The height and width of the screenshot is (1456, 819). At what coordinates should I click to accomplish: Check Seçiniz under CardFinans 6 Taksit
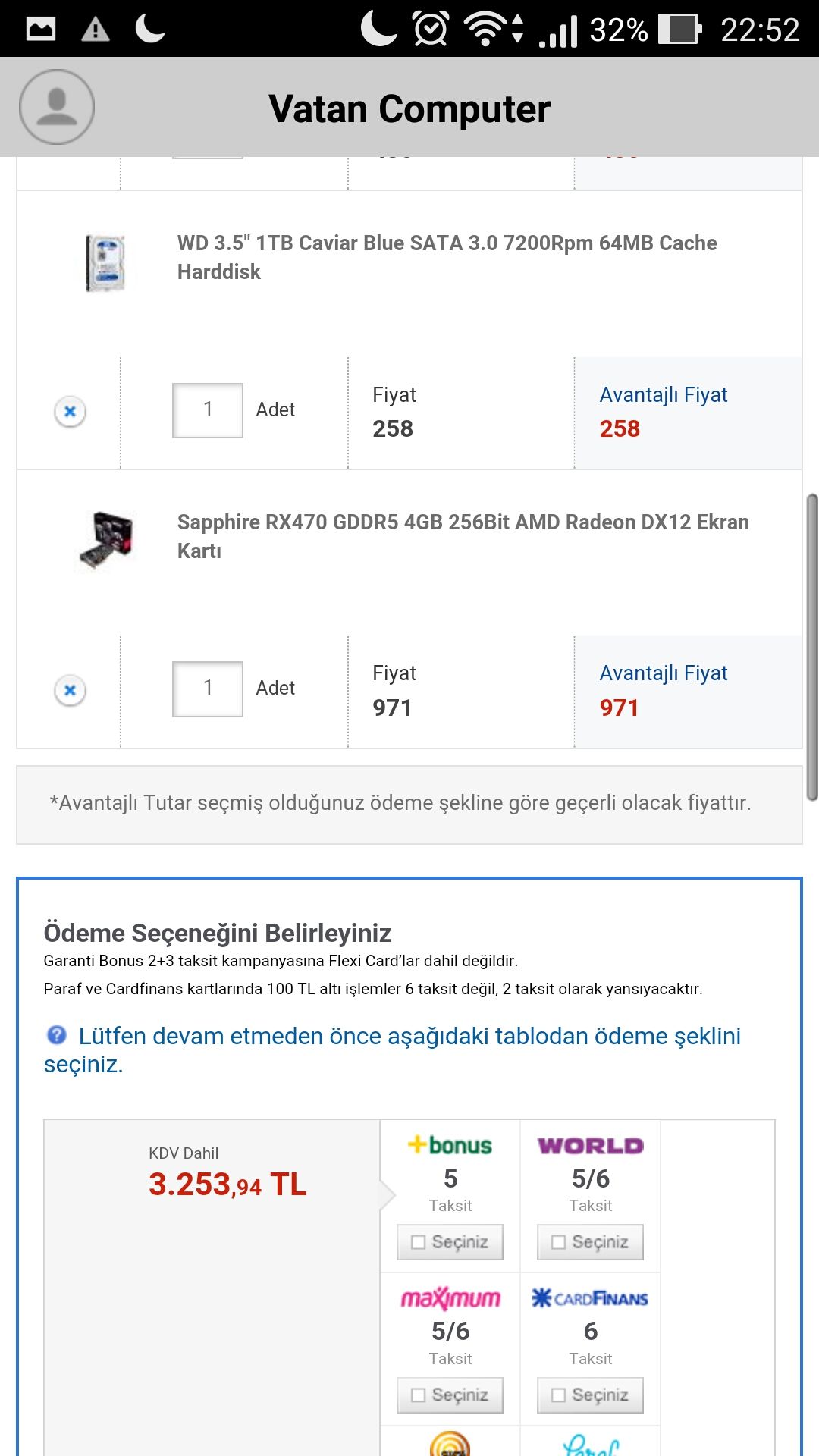[590, 1395]
